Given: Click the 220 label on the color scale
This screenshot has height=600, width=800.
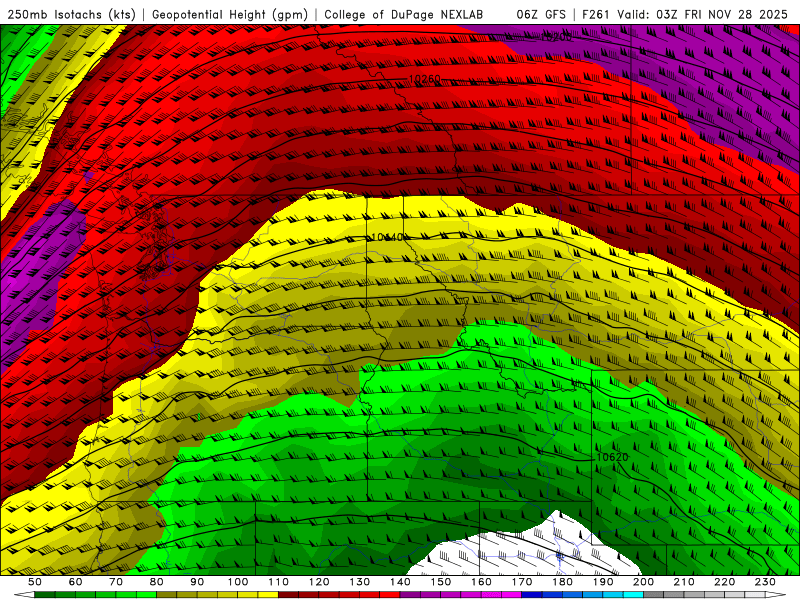Looking at the screenshot, I should pyautogui.click(x=725, y=582).
